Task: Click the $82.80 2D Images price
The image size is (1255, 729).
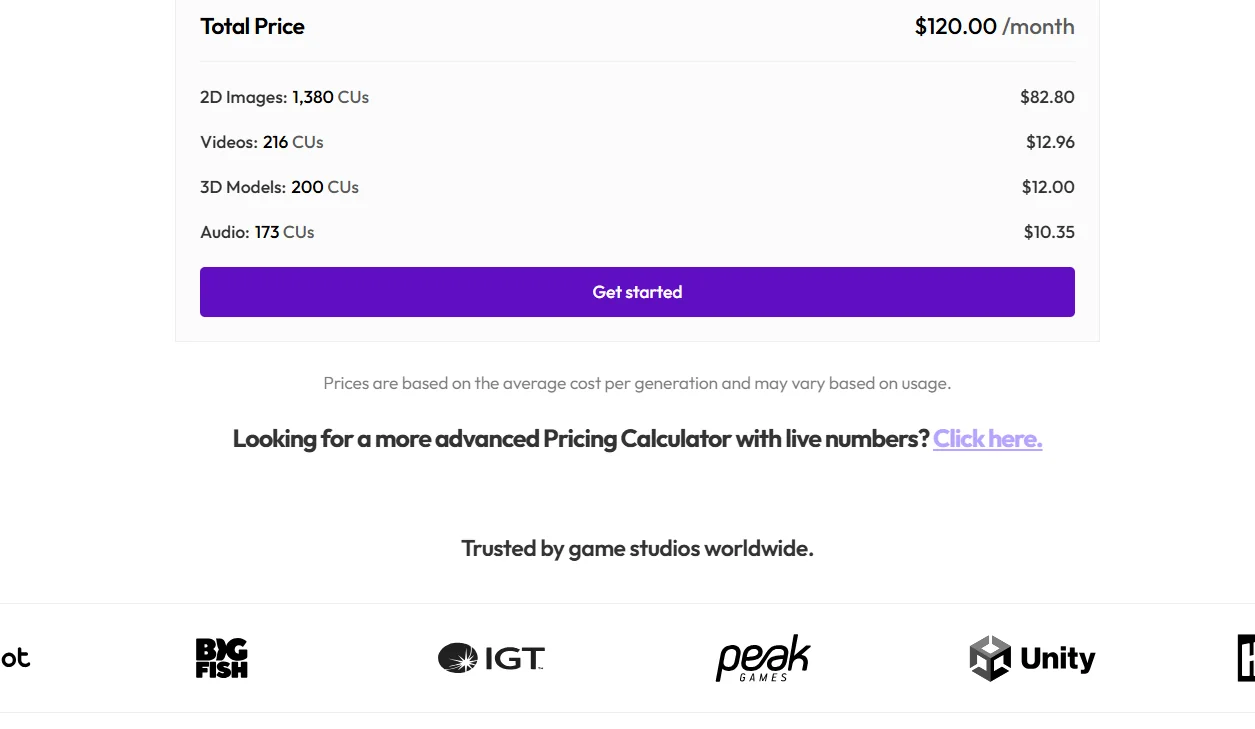Action: click(1047, 97)
